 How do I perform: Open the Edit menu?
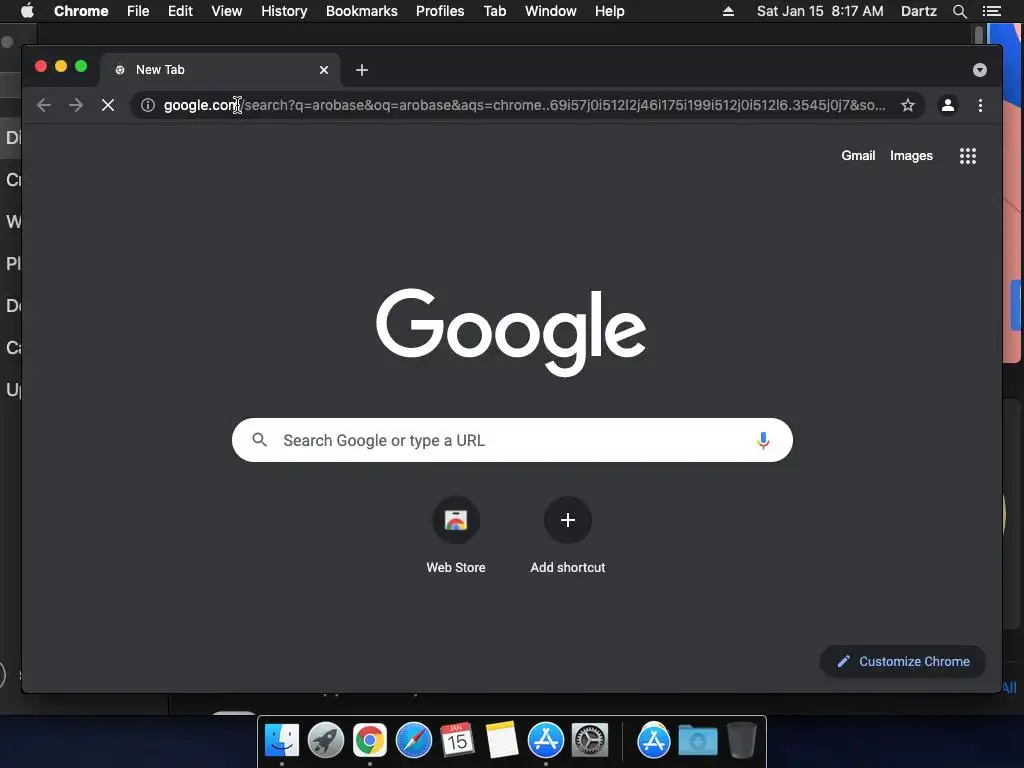180,11
